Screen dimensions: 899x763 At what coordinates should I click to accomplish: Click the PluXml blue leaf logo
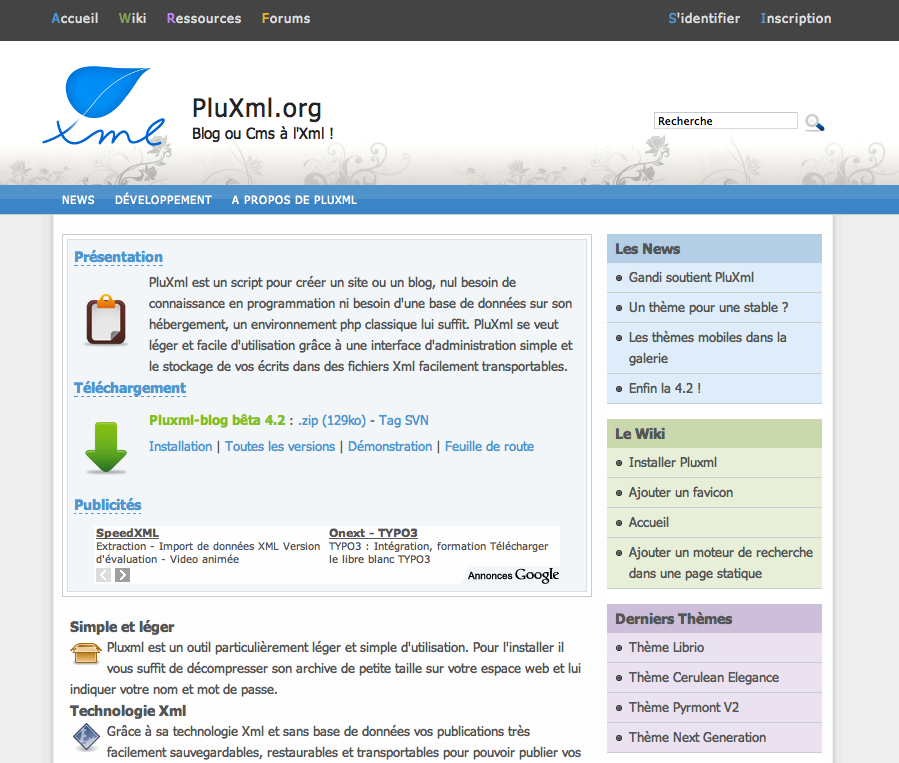pos(104,106)
